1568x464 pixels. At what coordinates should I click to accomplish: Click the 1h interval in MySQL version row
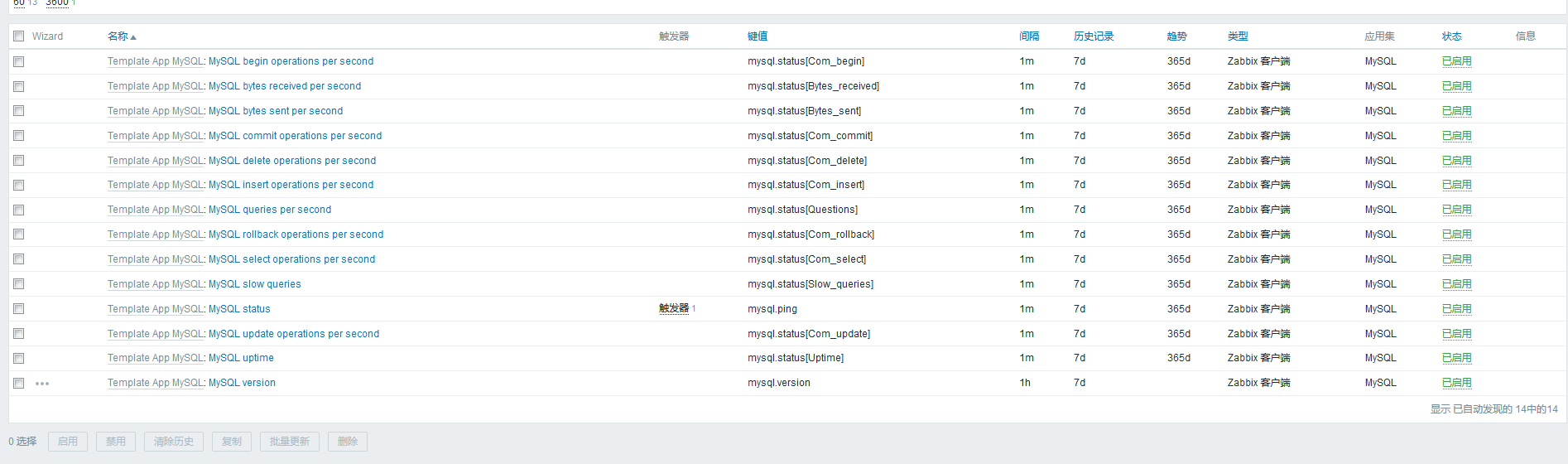click(1025, 383)
